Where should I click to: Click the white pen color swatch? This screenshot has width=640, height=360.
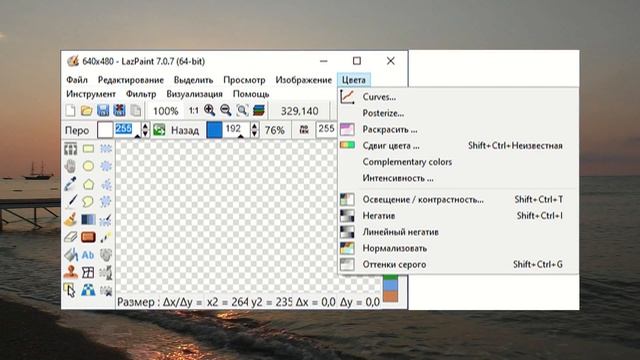pos(105,130)
